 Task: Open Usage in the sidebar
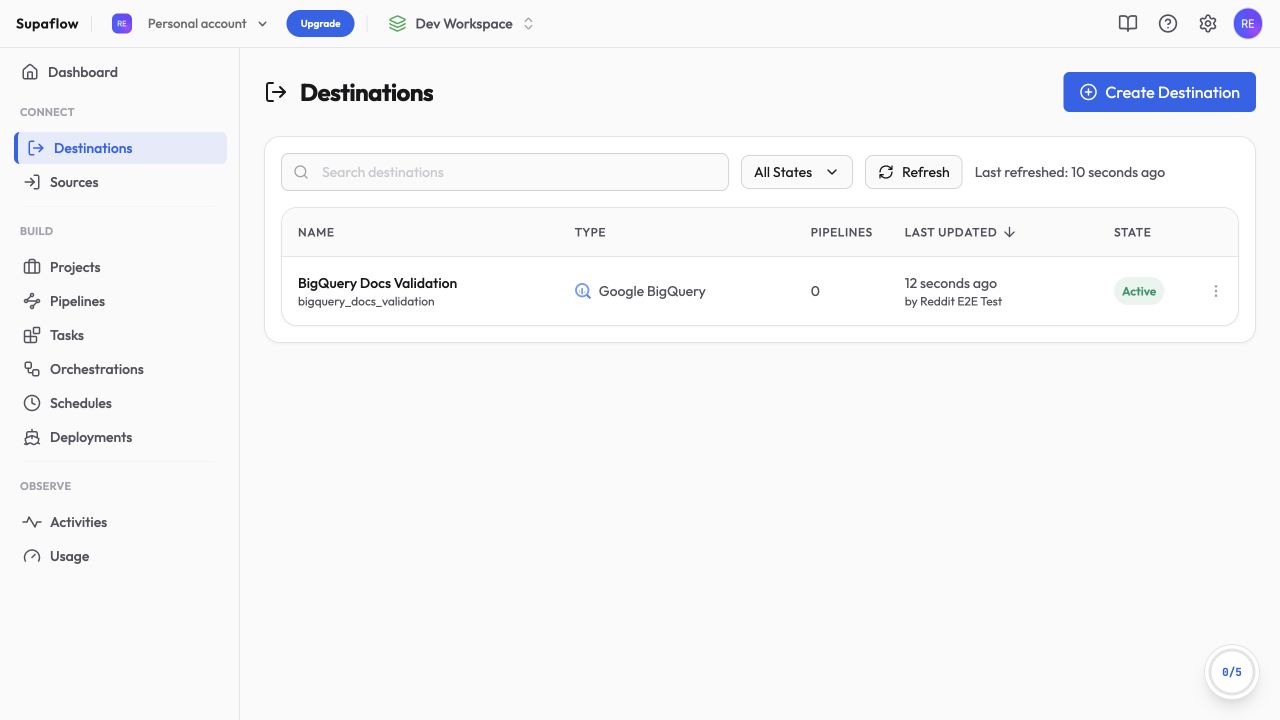coord(121,556)
